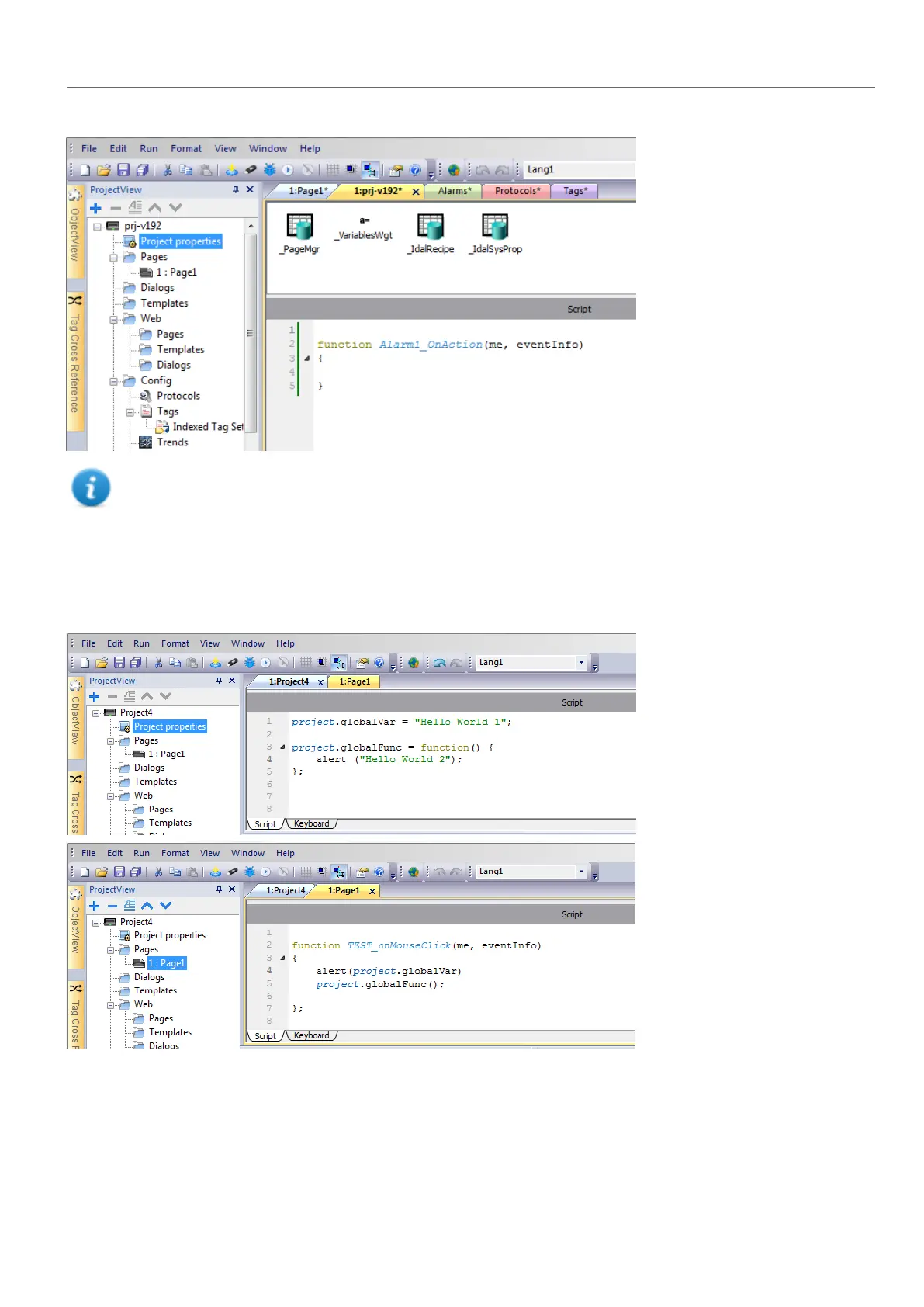Close the 1:prj-v192* tab
This screenshot has height=1307, width=924.
(x=416, y=192)
